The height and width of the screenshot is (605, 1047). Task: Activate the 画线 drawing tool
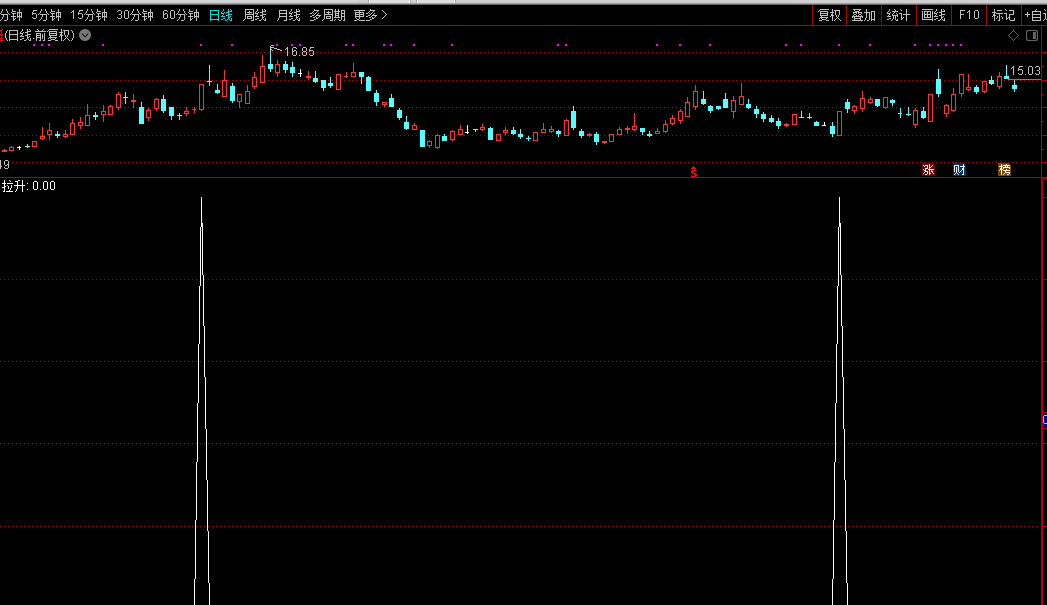pyautogui.click(x=933, y=15)
